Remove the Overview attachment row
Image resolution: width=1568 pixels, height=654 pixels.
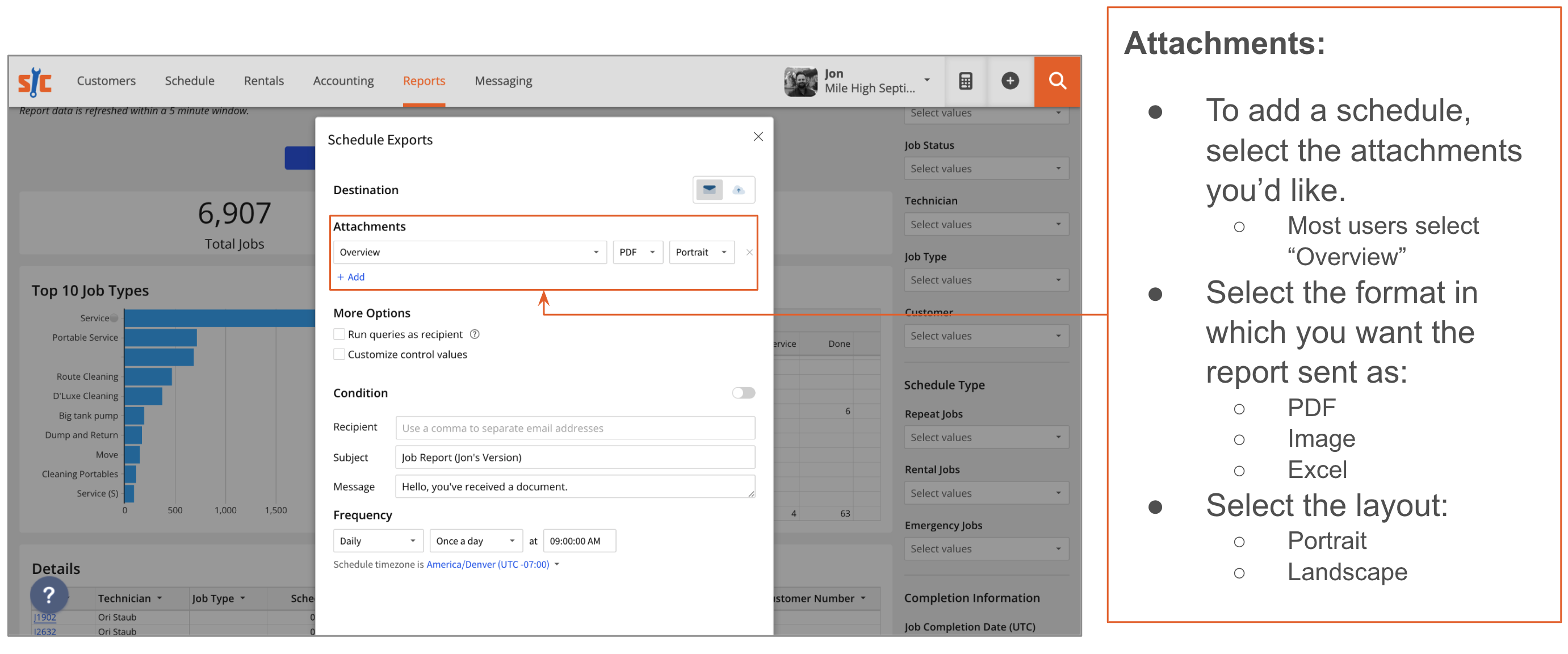pos(749,252)
